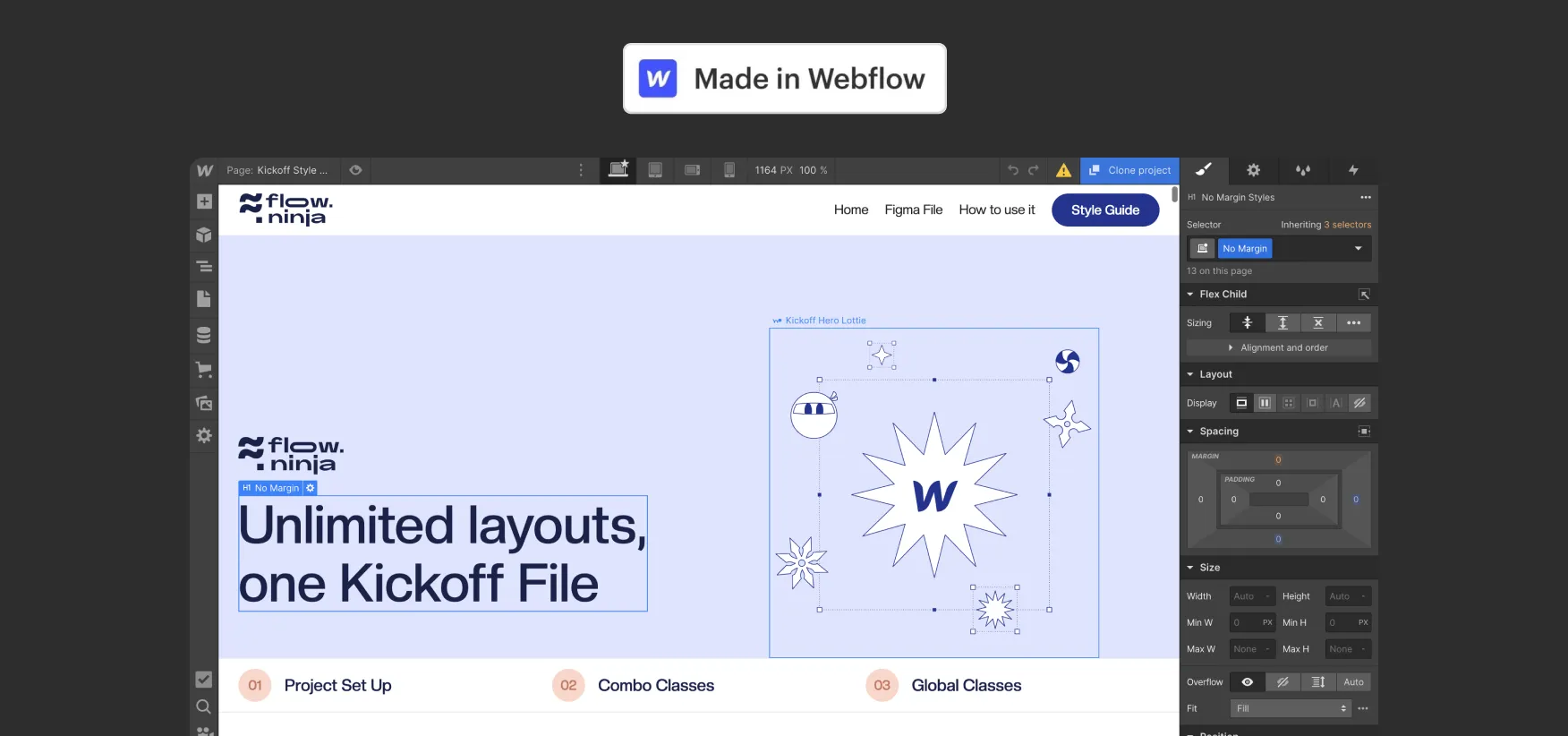
Task: Set overflow to hidden
Action: pyautogui.click(x=1283, y=682)
